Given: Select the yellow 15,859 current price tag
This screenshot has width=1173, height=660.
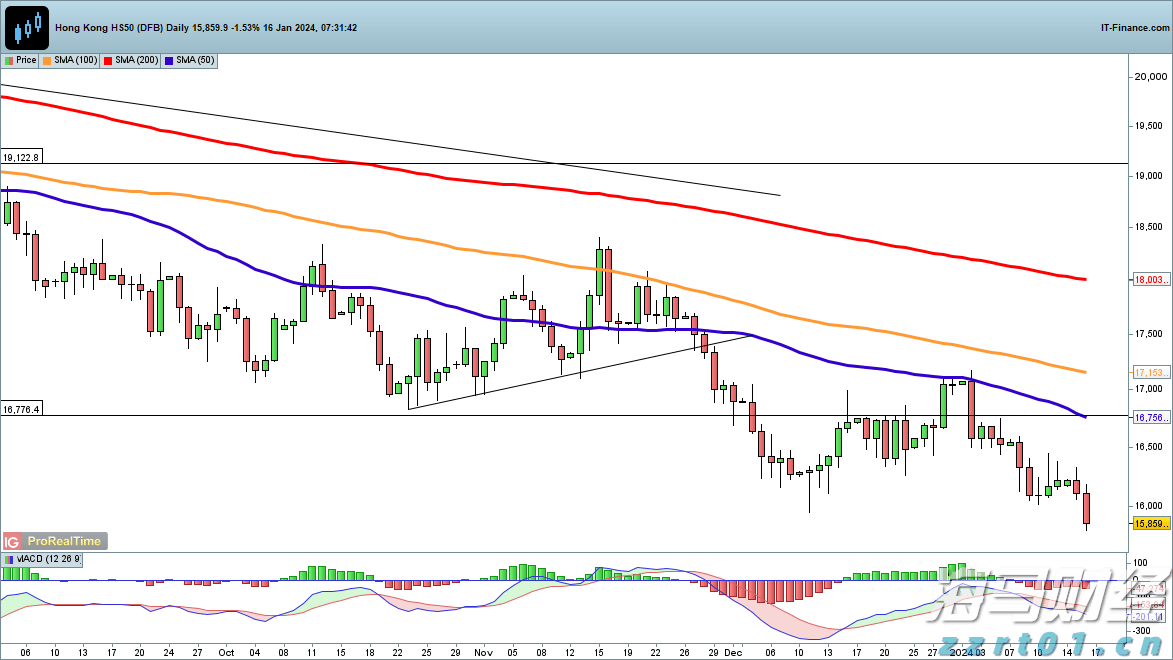Looking at the screenshot, I should [x=1148, y=523].
